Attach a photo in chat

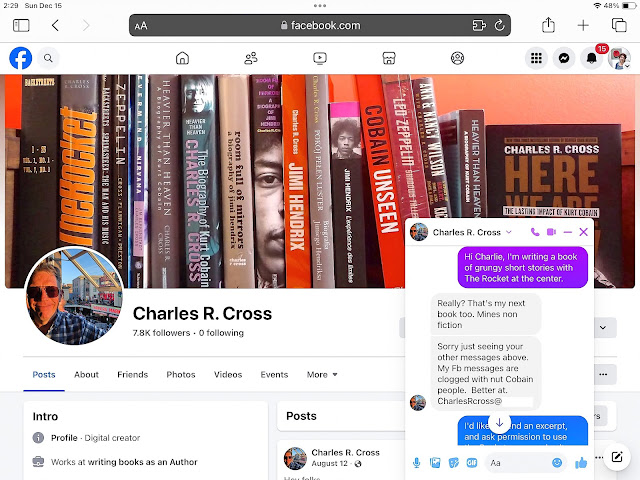click(x=435, y=462)
